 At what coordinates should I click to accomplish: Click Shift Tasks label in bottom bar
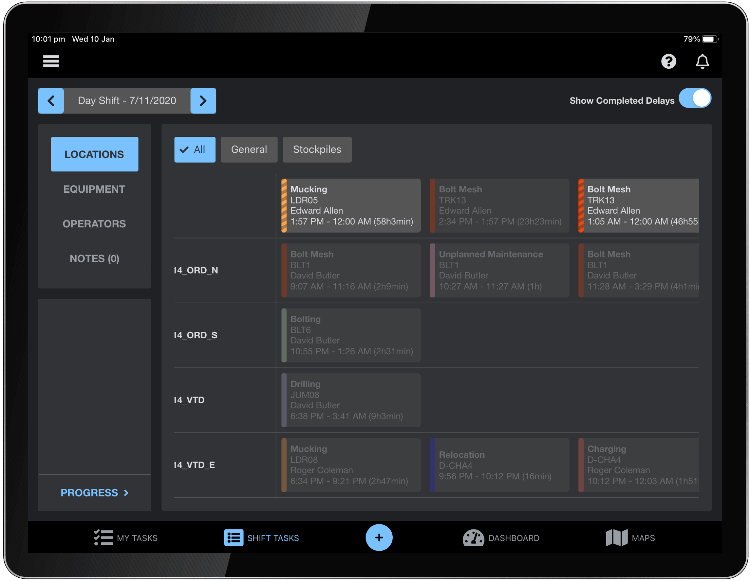point(273,538)
